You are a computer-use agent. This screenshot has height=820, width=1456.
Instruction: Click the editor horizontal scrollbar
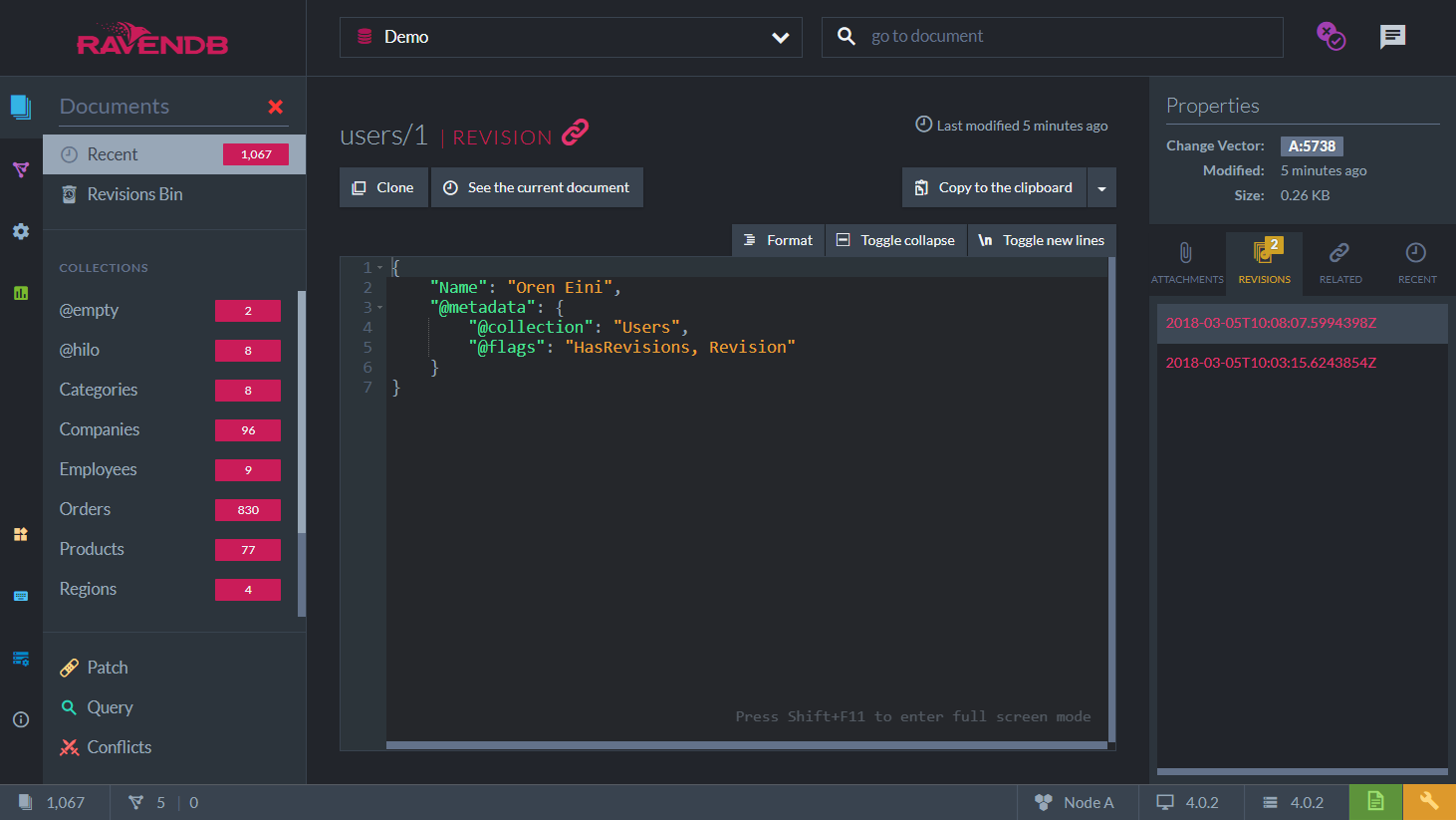[747, 744]
